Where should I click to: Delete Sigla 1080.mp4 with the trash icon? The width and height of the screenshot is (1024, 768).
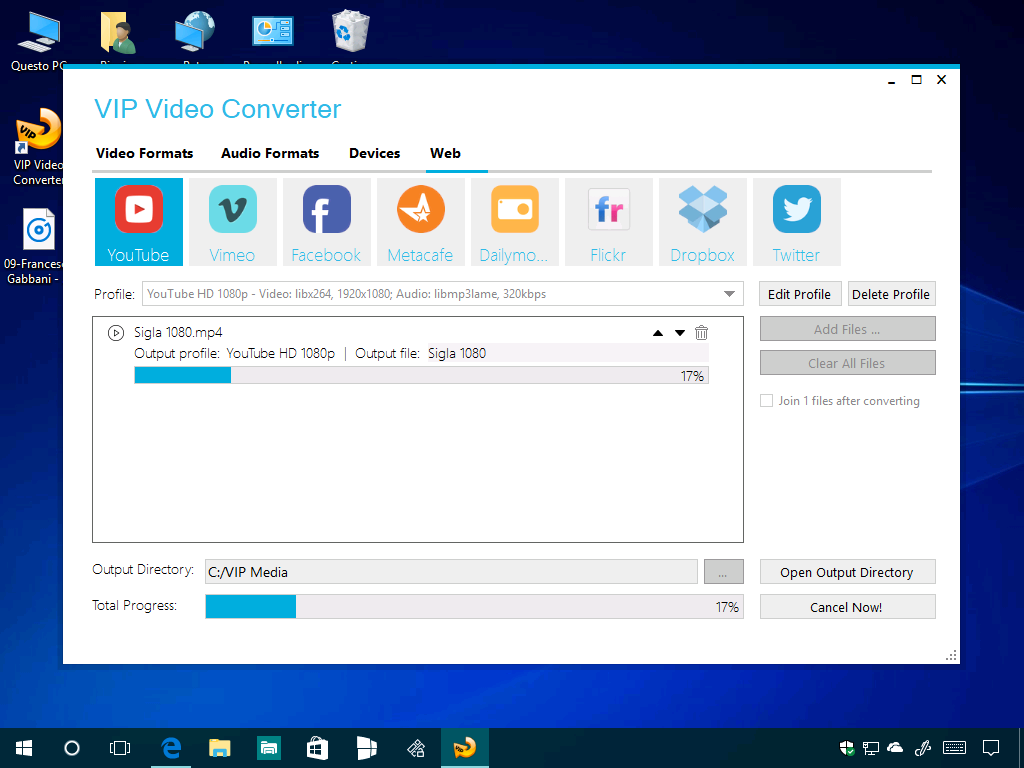point(701,332)
